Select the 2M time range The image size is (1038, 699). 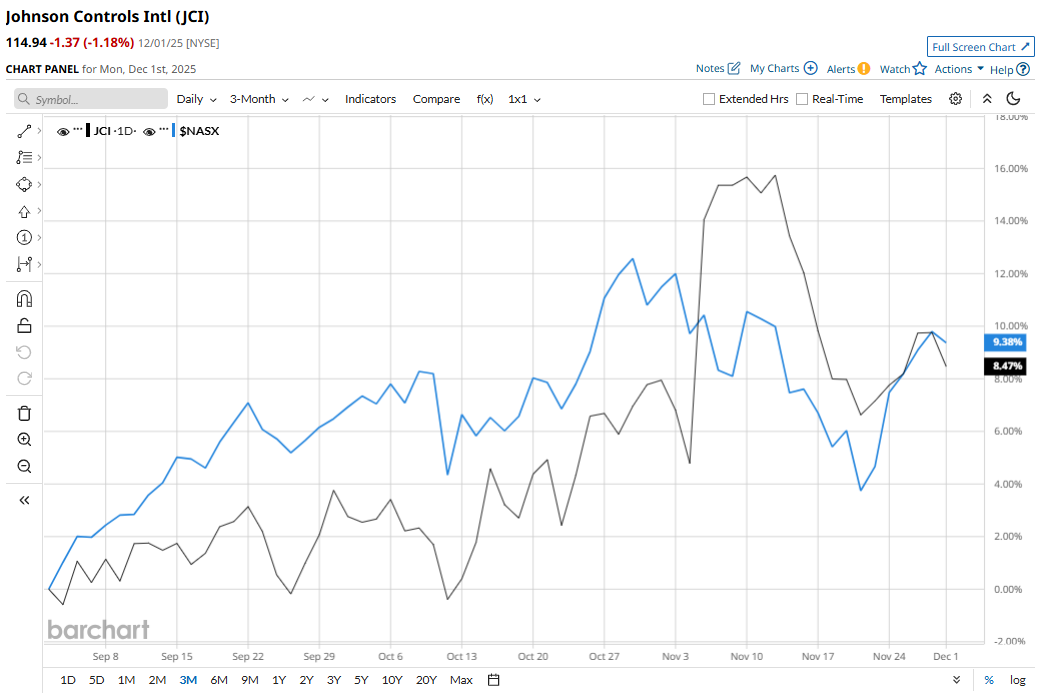click(x=157, y=680)
